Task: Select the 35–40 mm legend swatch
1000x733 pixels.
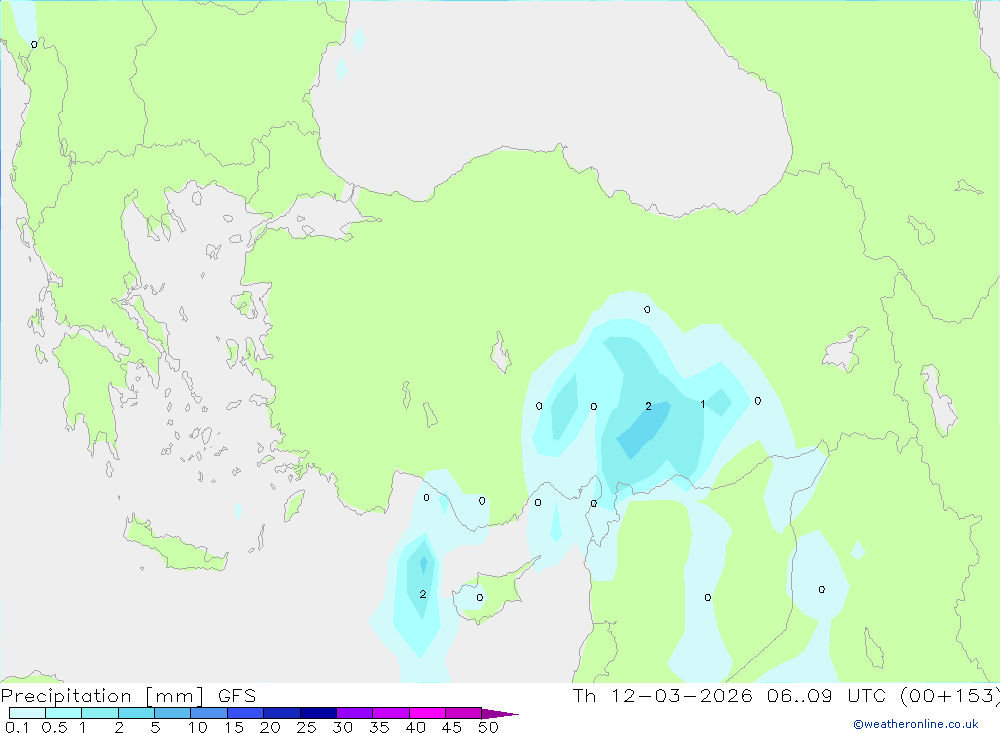Action: (x=390, y=713)
